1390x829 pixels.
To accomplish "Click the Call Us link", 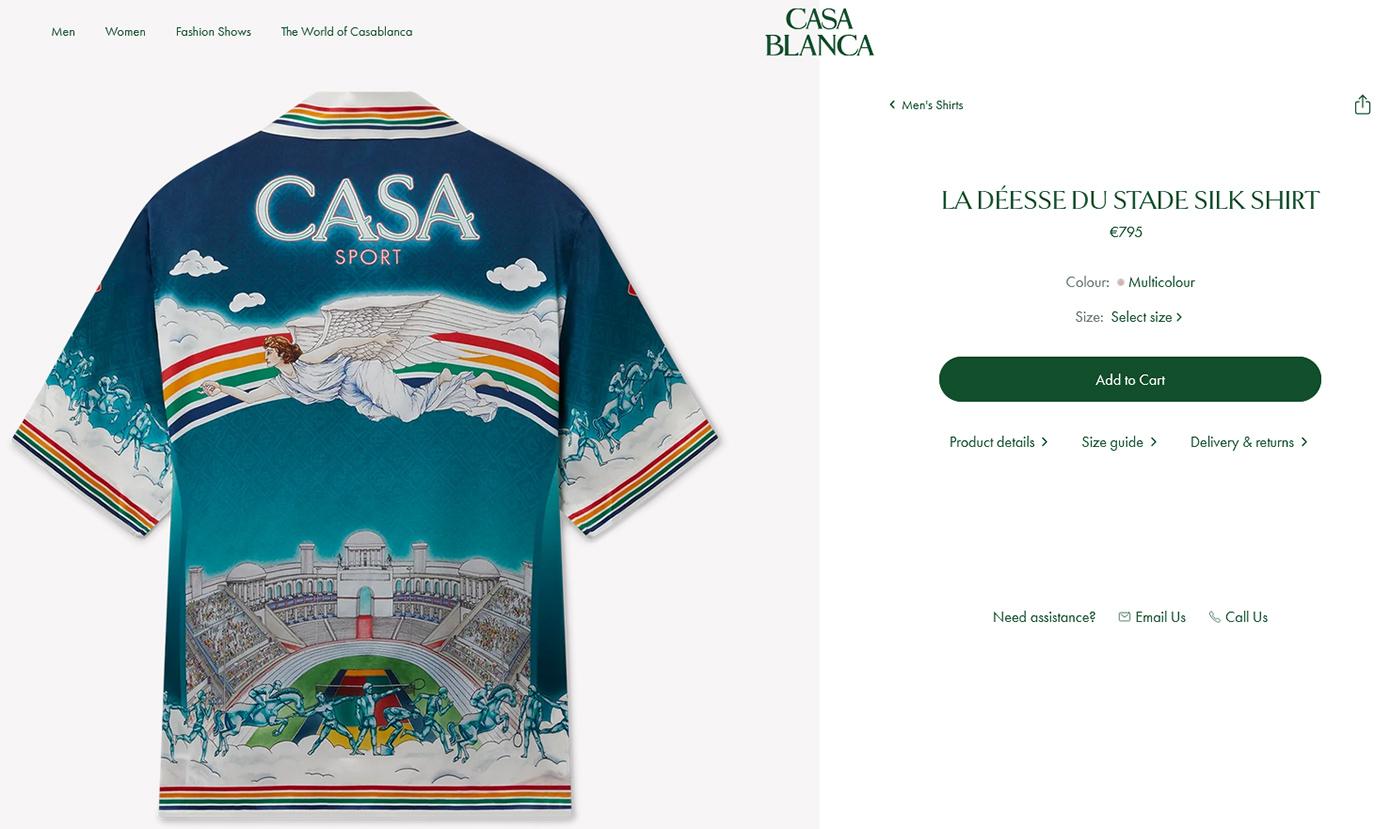I will (1246, 617).
